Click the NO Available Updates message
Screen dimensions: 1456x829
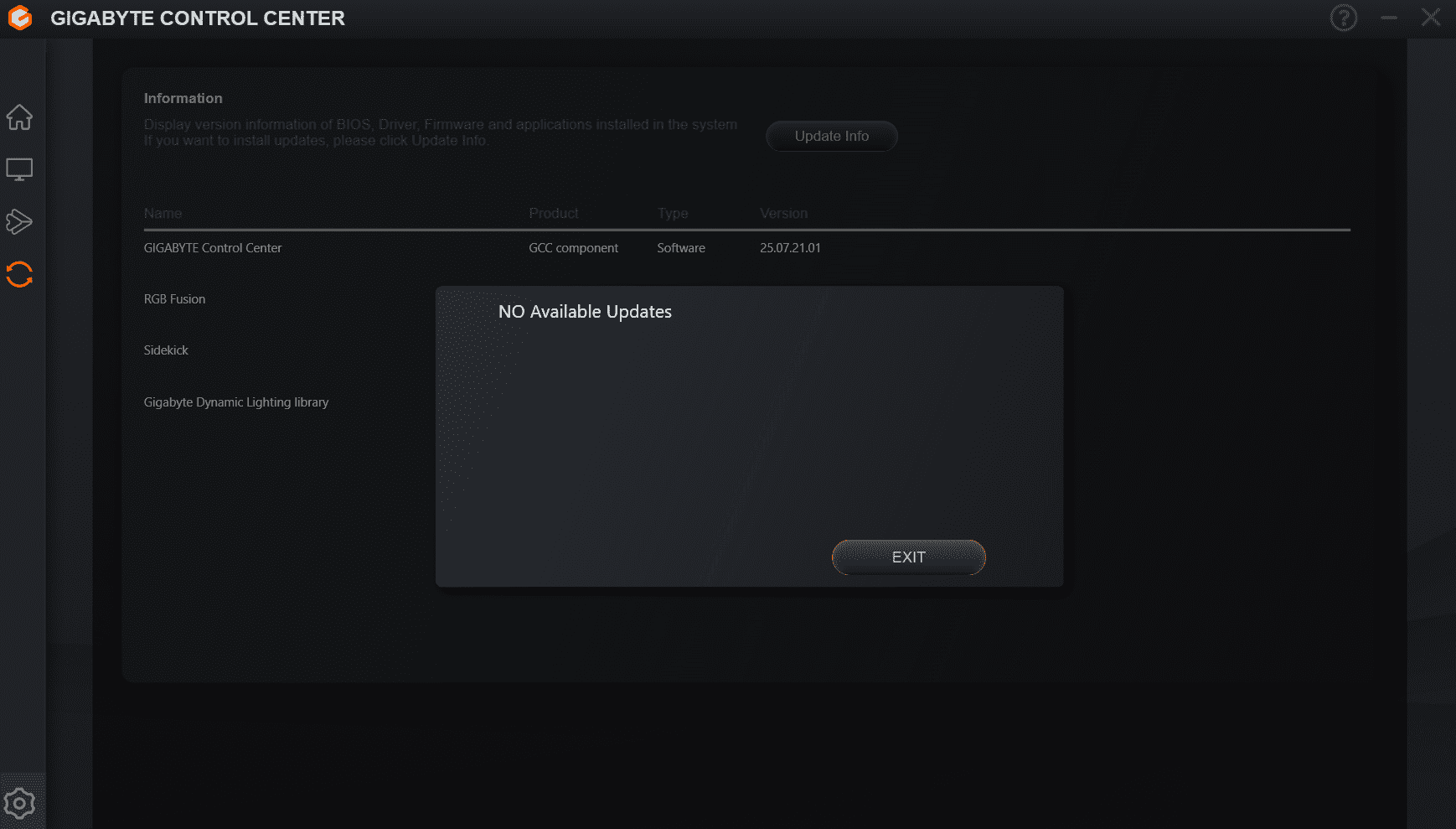585,312
